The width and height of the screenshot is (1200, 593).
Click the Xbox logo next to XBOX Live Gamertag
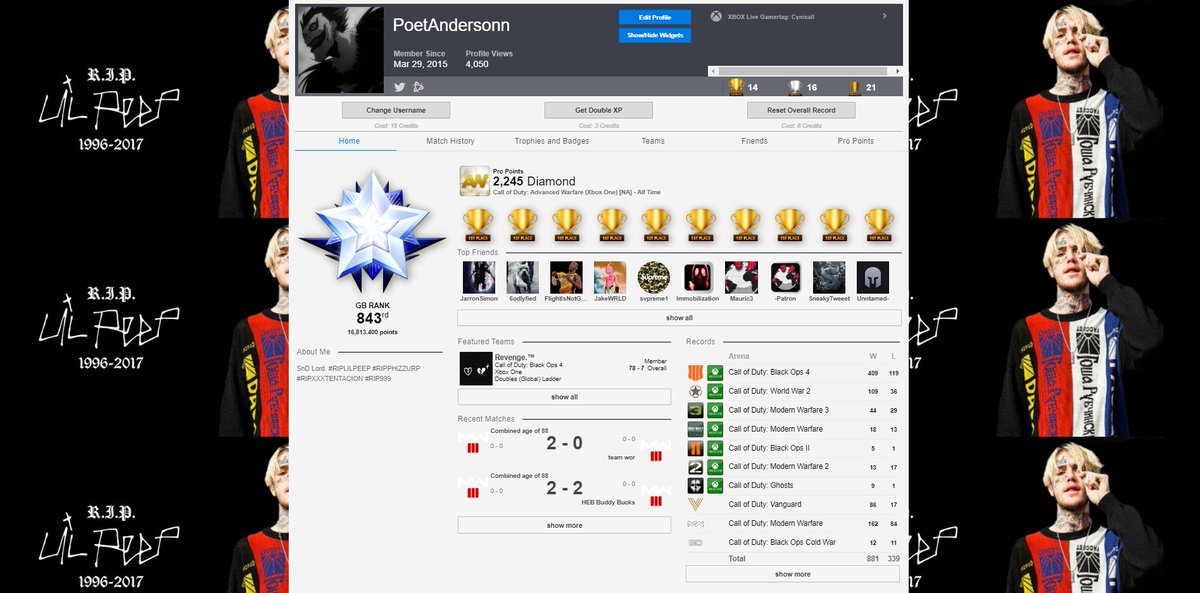(716, 16)
